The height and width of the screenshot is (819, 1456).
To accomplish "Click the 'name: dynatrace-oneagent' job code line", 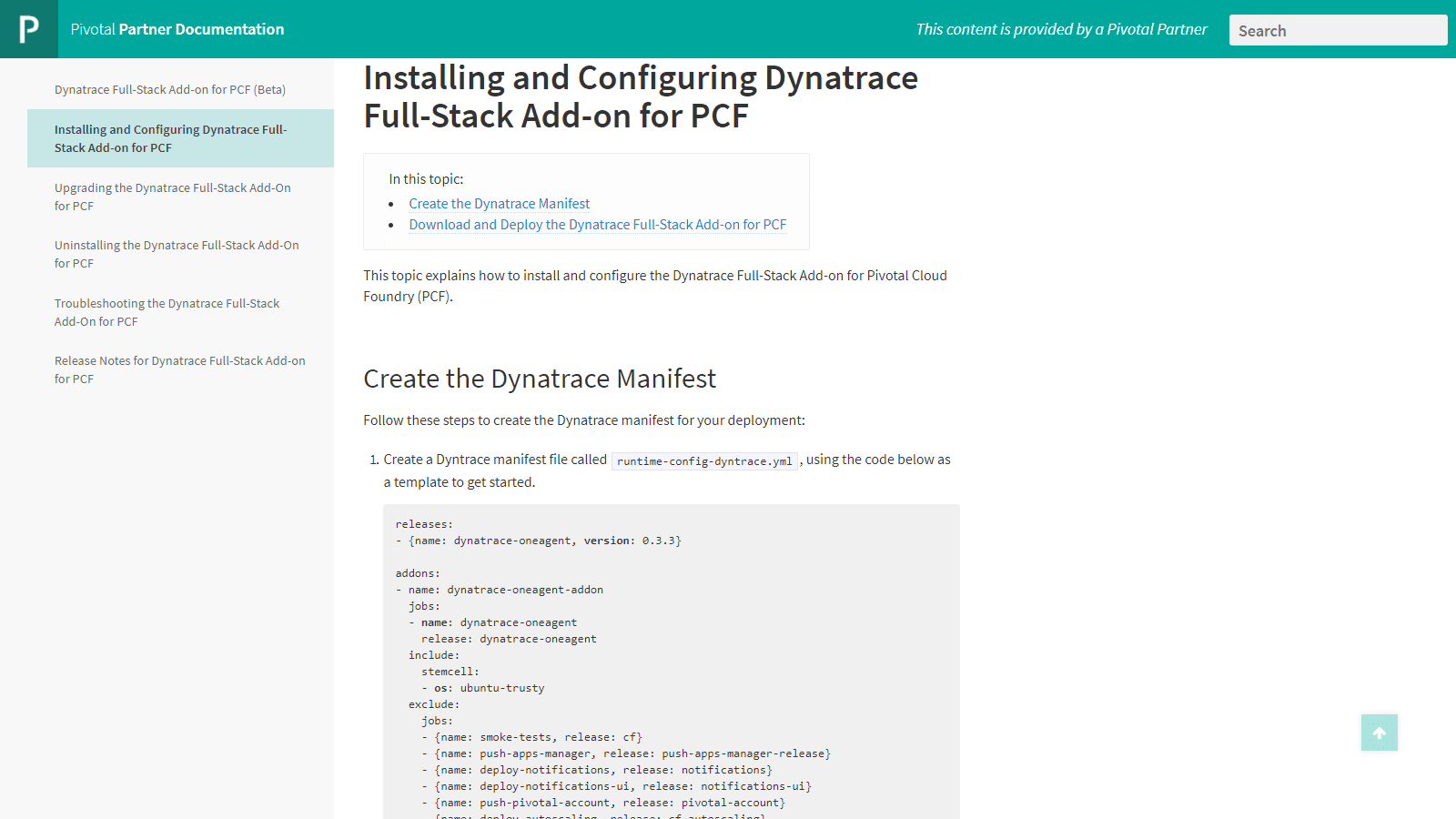I will pos(493,622).
